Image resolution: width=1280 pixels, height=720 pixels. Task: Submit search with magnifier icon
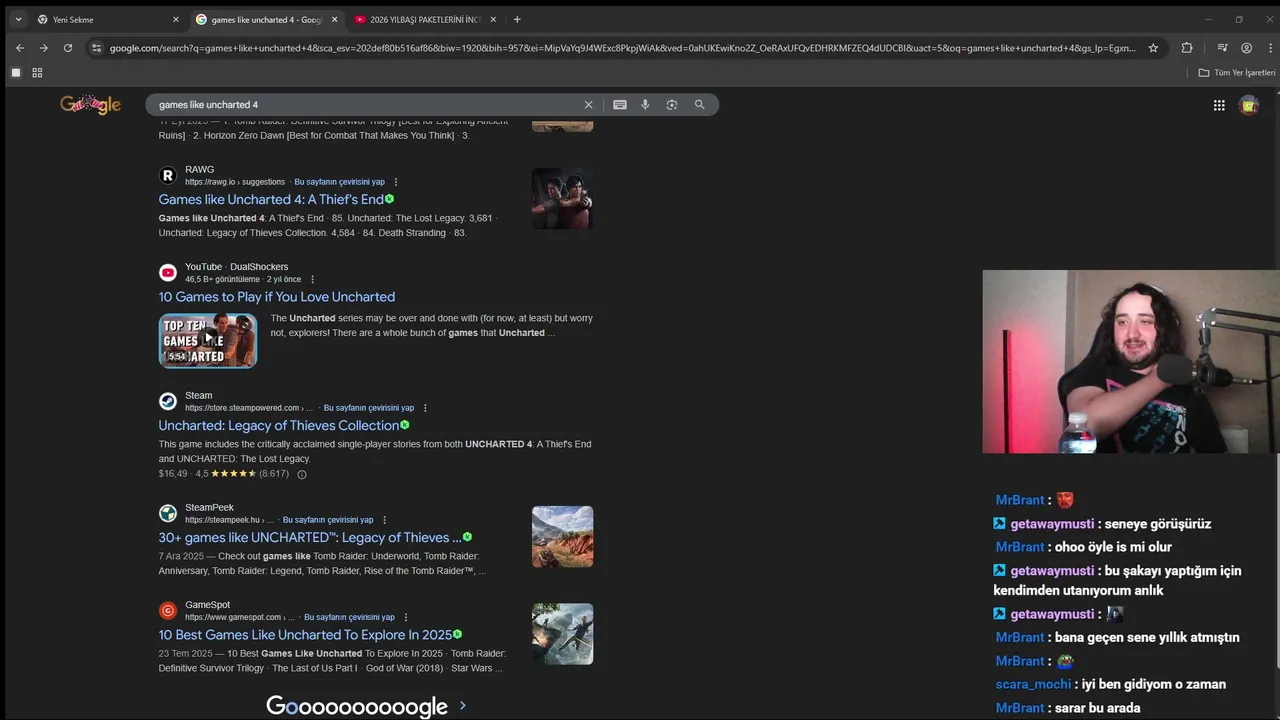tap(699, 104)
